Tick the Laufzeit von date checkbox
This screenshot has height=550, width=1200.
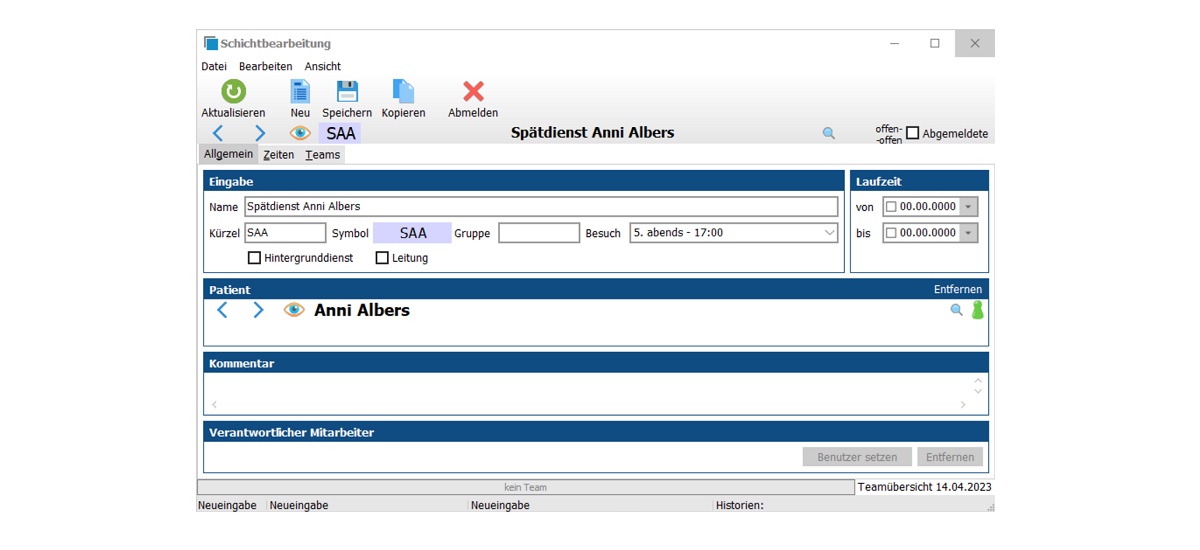point(891,207)
